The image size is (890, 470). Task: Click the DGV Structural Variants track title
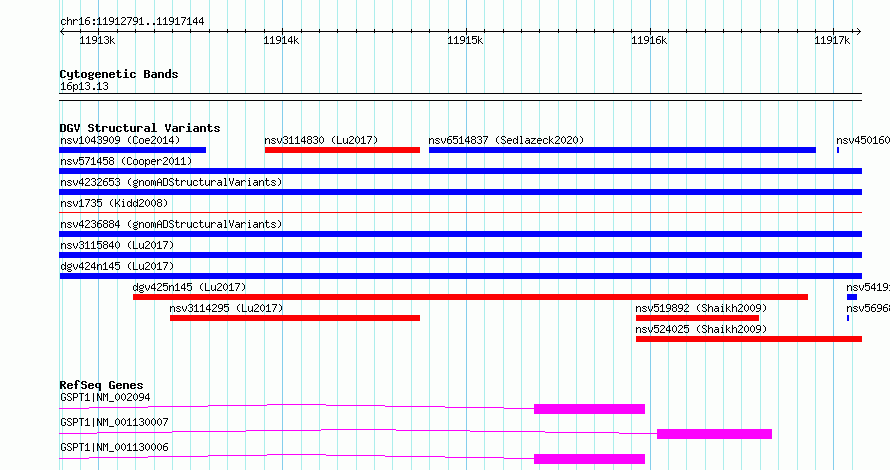[x=140, y=128]
